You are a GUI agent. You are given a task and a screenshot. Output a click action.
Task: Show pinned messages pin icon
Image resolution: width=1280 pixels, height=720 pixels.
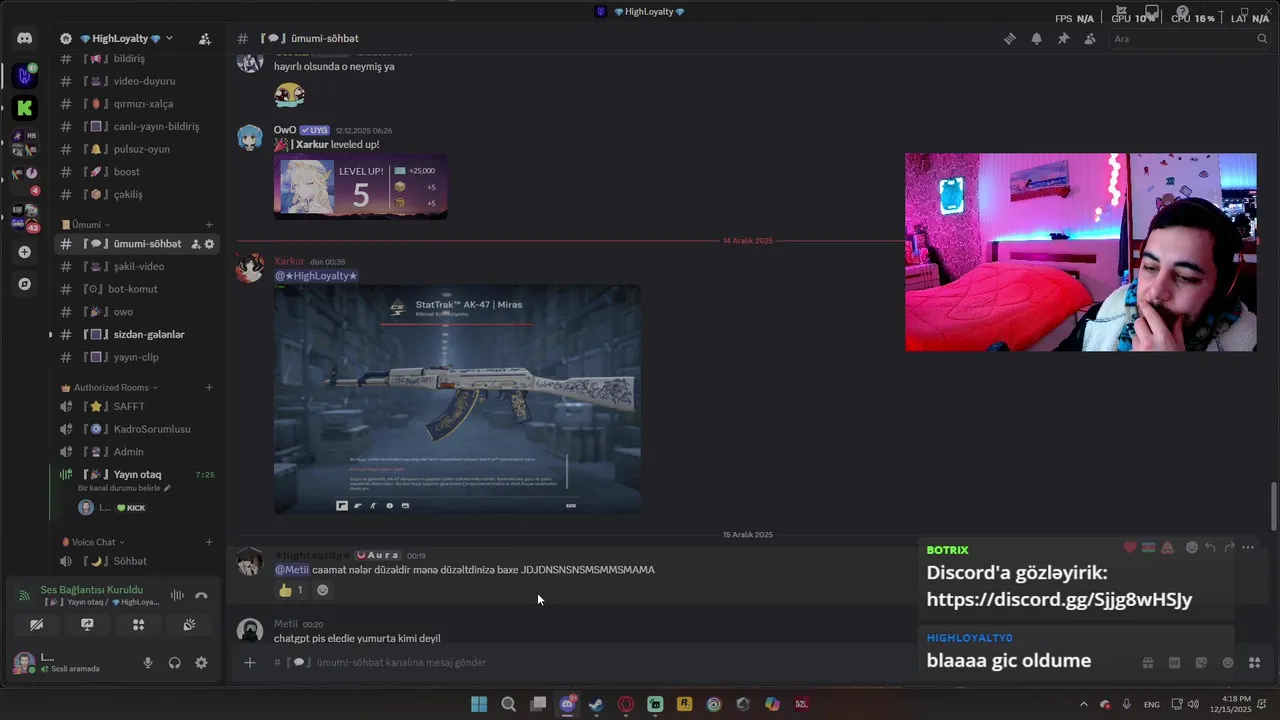tap(1063, 39)
